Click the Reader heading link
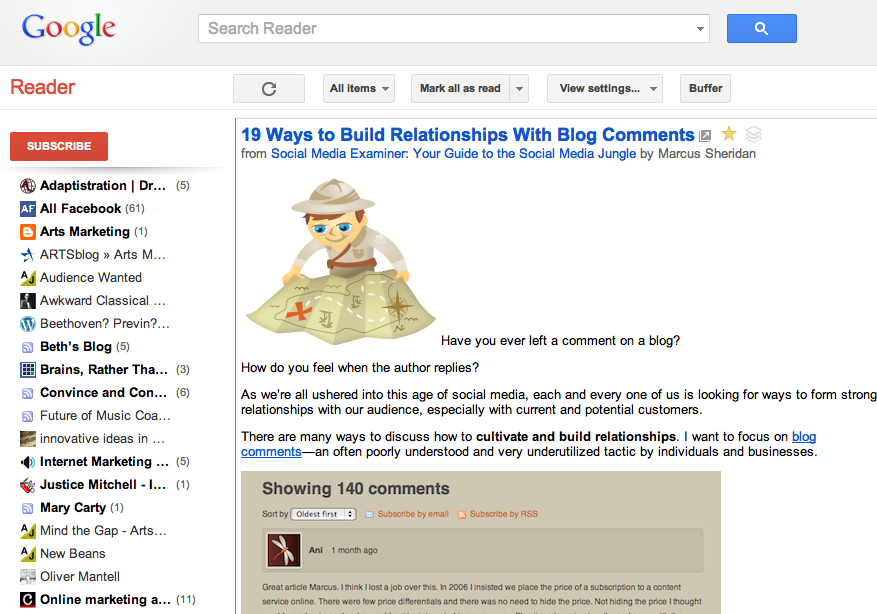 [43, 87]
